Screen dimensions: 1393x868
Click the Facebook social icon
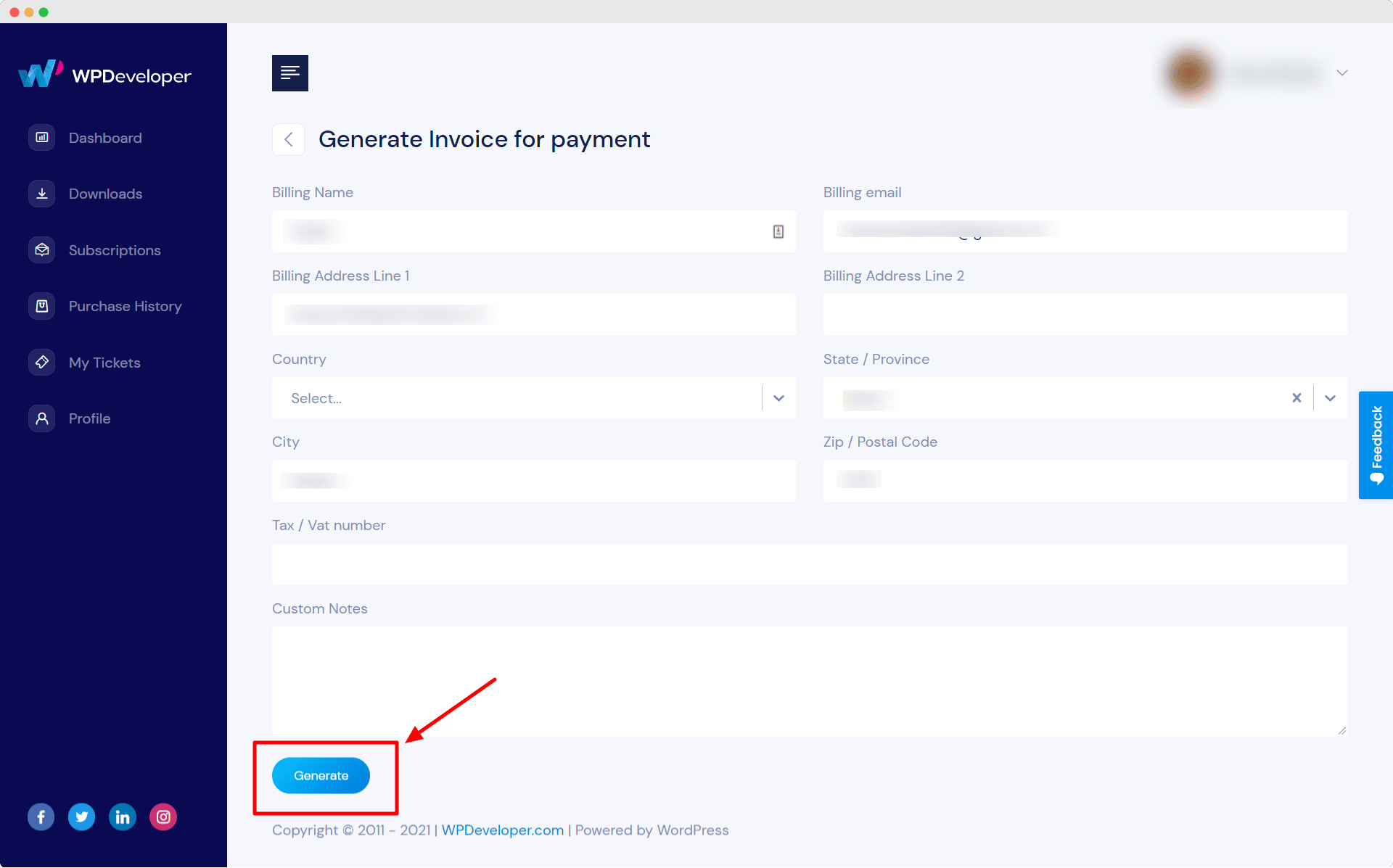[40, 817]
